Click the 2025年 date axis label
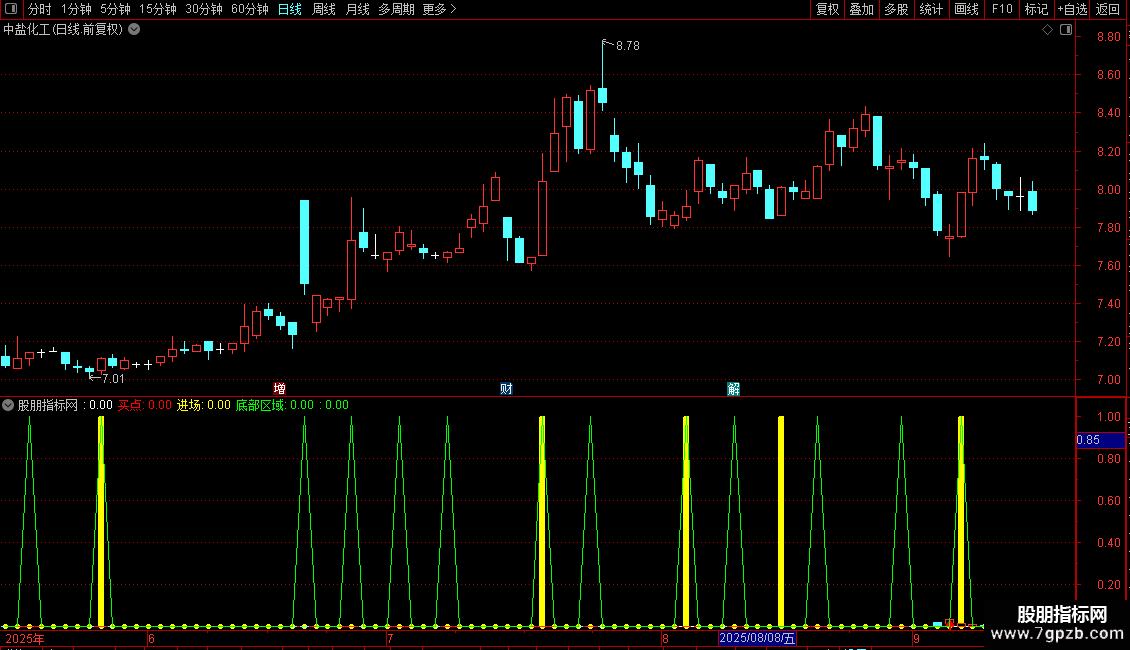 [x=25, y=638]
